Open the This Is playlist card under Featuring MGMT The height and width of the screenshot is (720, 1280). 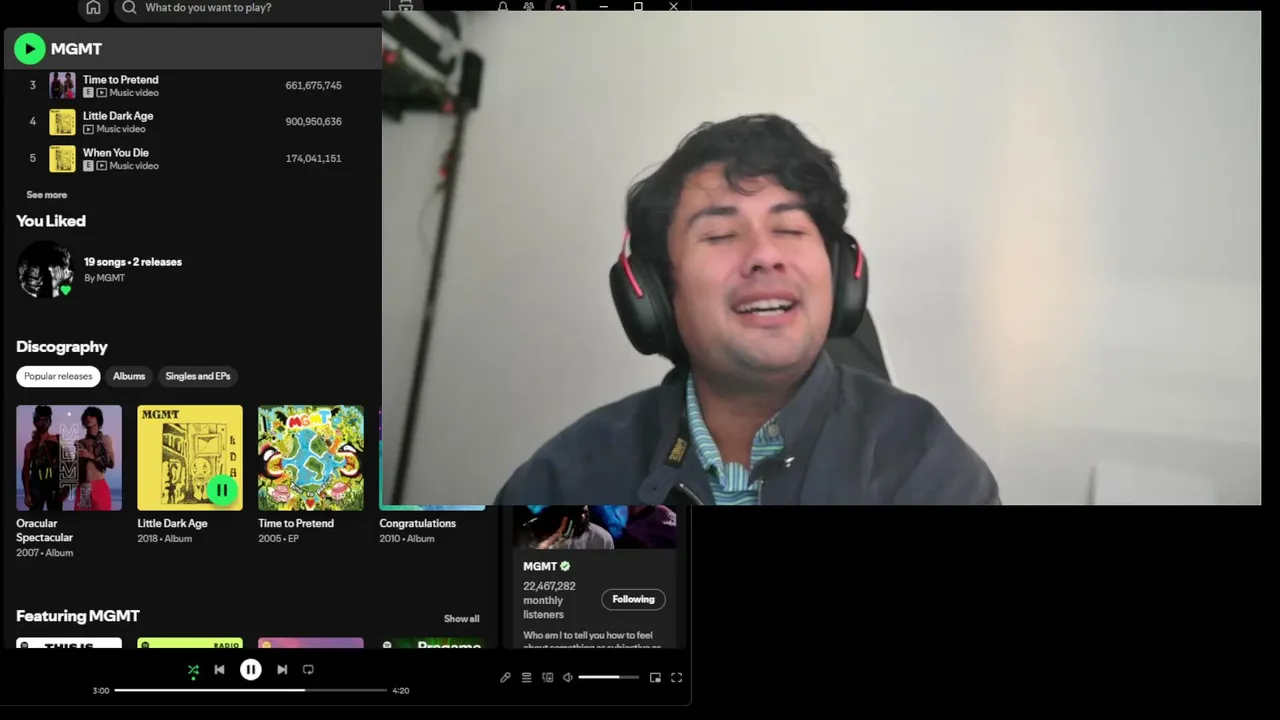(x=69, y=643)
